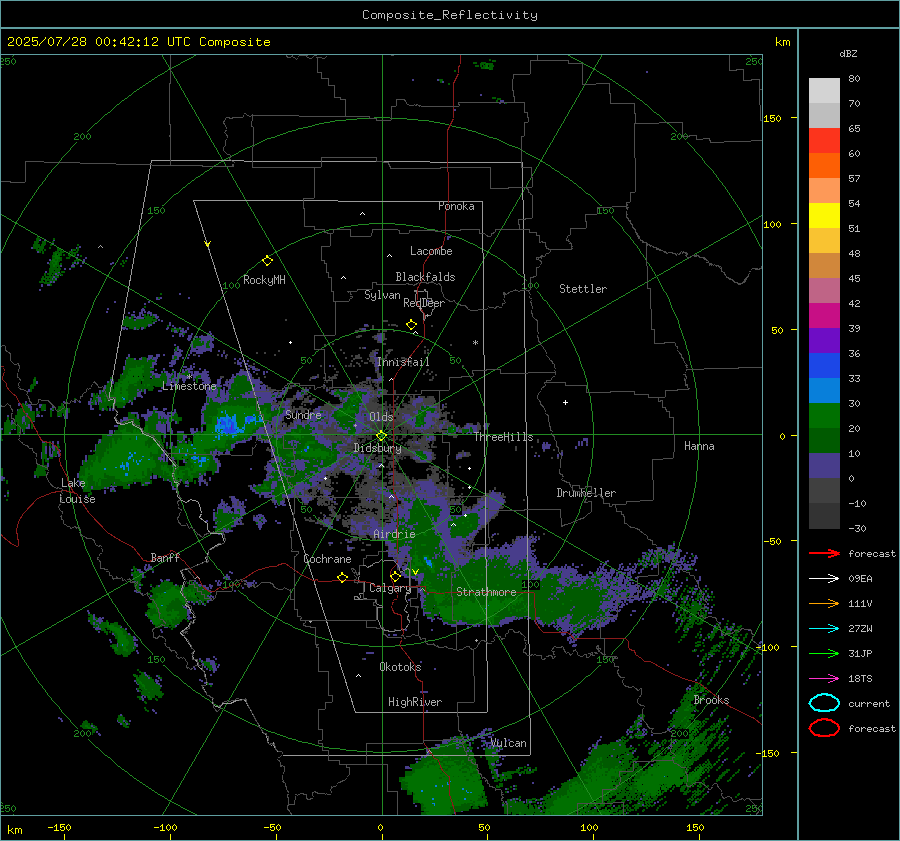Click the Sundre town label
Screen dimensions: 900x841
303,415
